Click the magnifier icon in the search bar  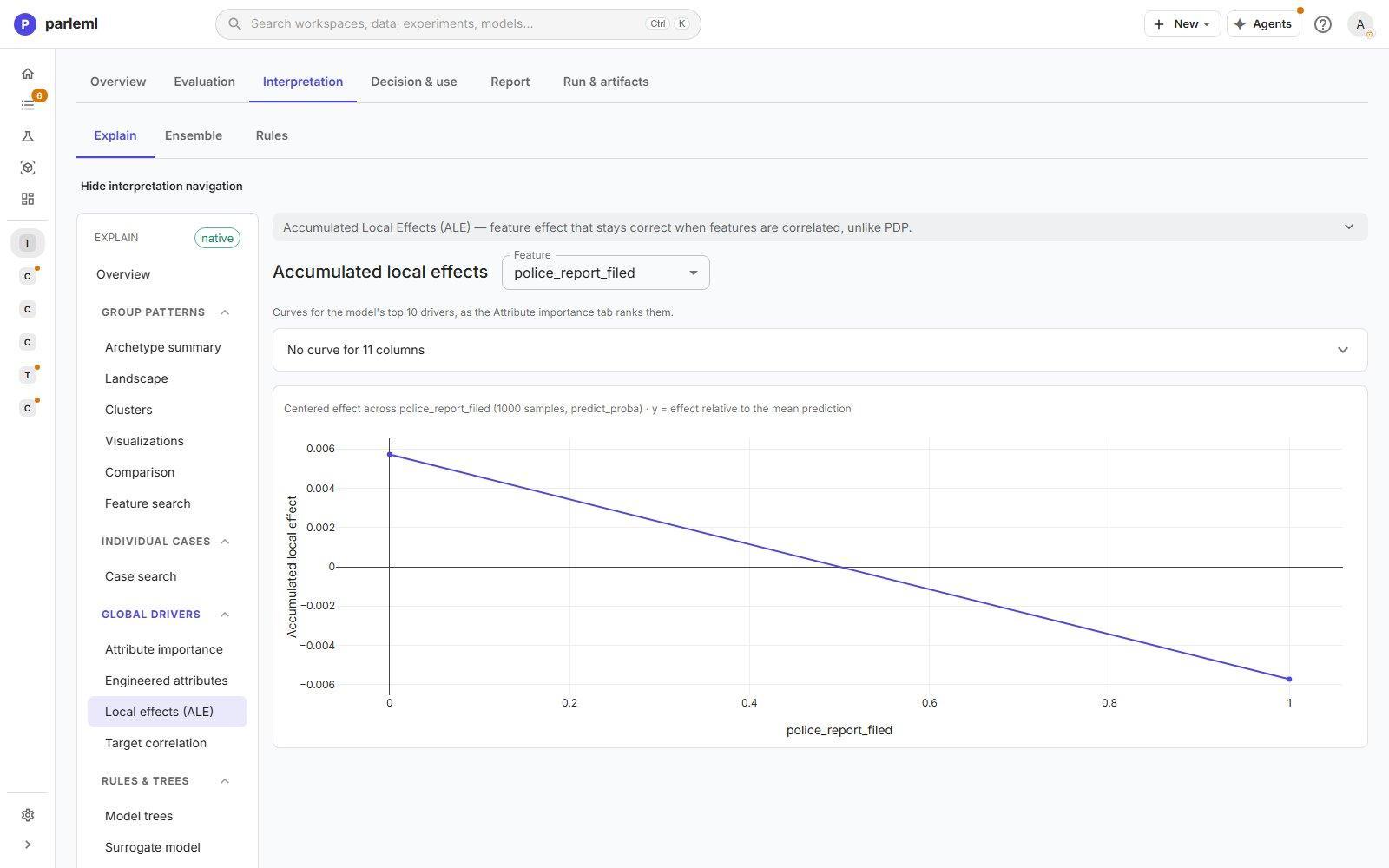[234, 24]
